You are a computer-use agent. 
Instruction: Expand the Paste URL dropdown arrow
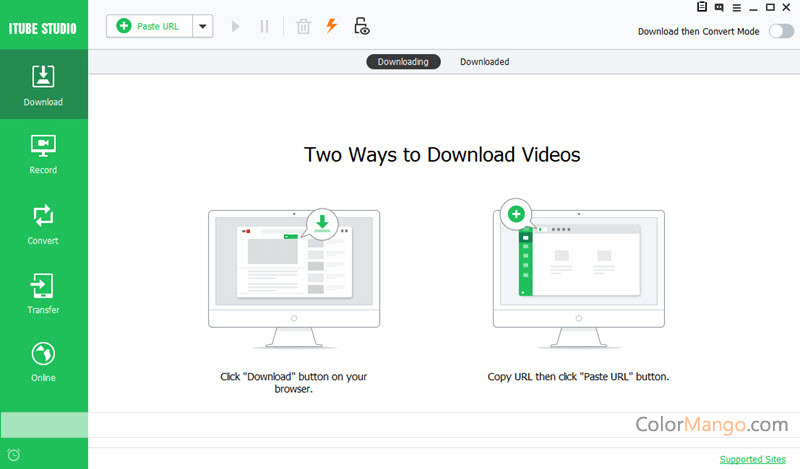coord(203,26)
